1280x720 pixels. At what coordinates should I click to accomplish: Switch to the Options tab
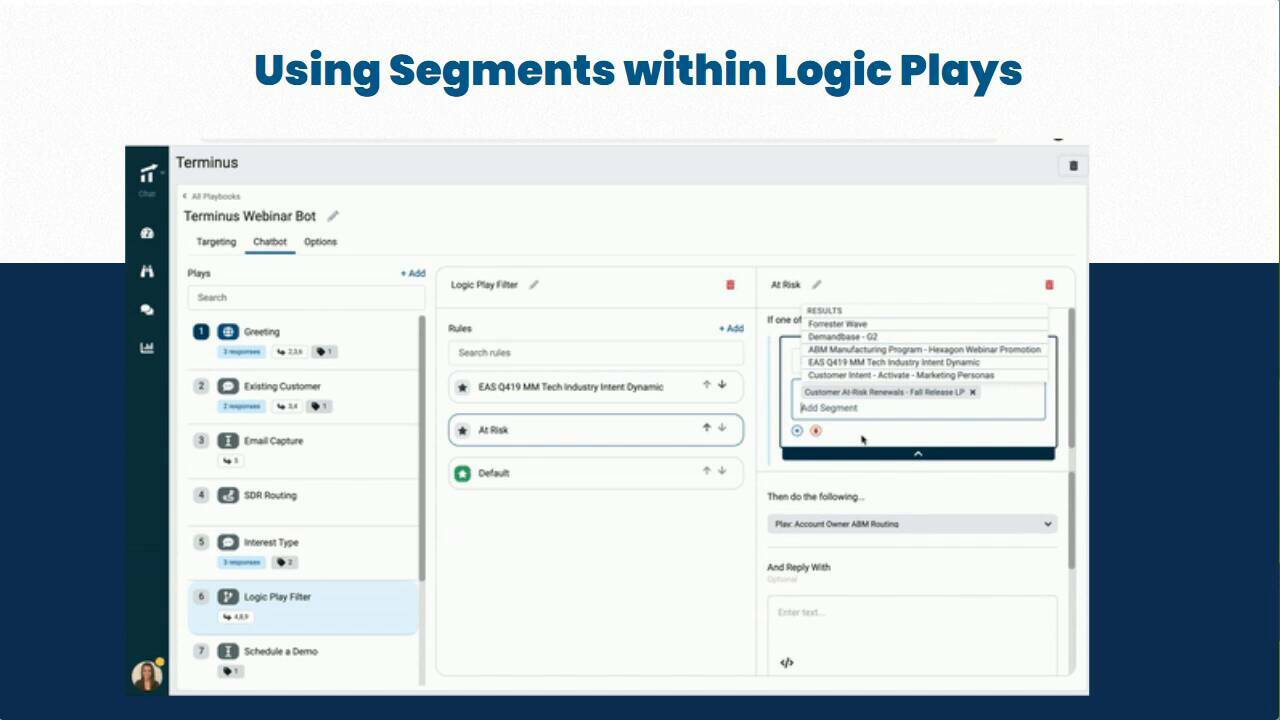[320, 241]
